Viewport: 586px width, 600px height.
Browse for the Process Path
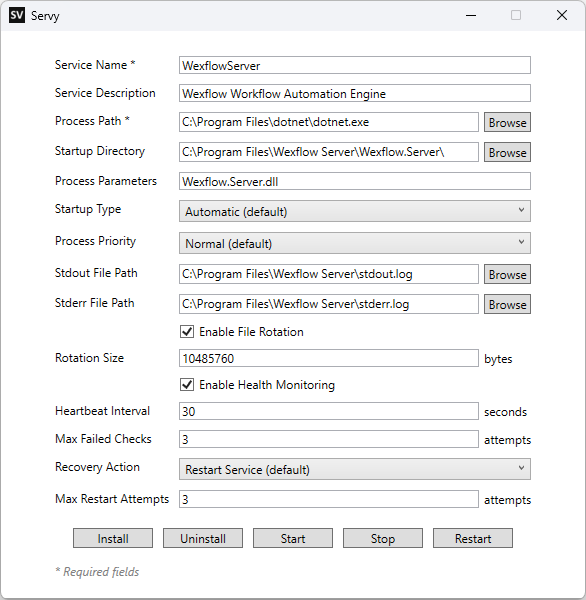(x=507, y=122)
